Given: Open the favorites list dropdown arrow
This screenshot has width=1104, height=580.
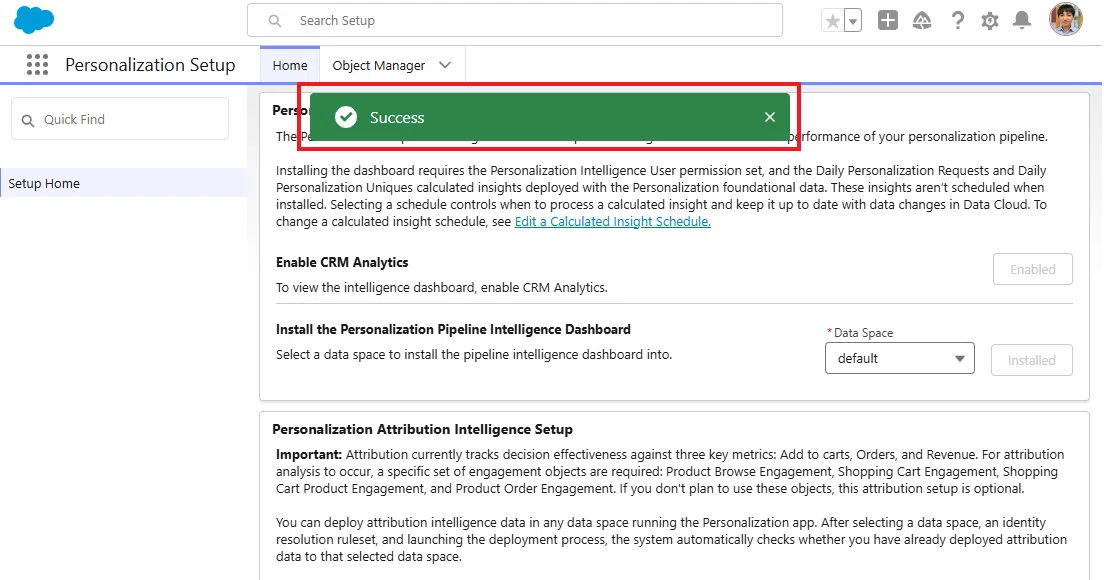Looking at the screenshot, I should [x=853, y=21].
